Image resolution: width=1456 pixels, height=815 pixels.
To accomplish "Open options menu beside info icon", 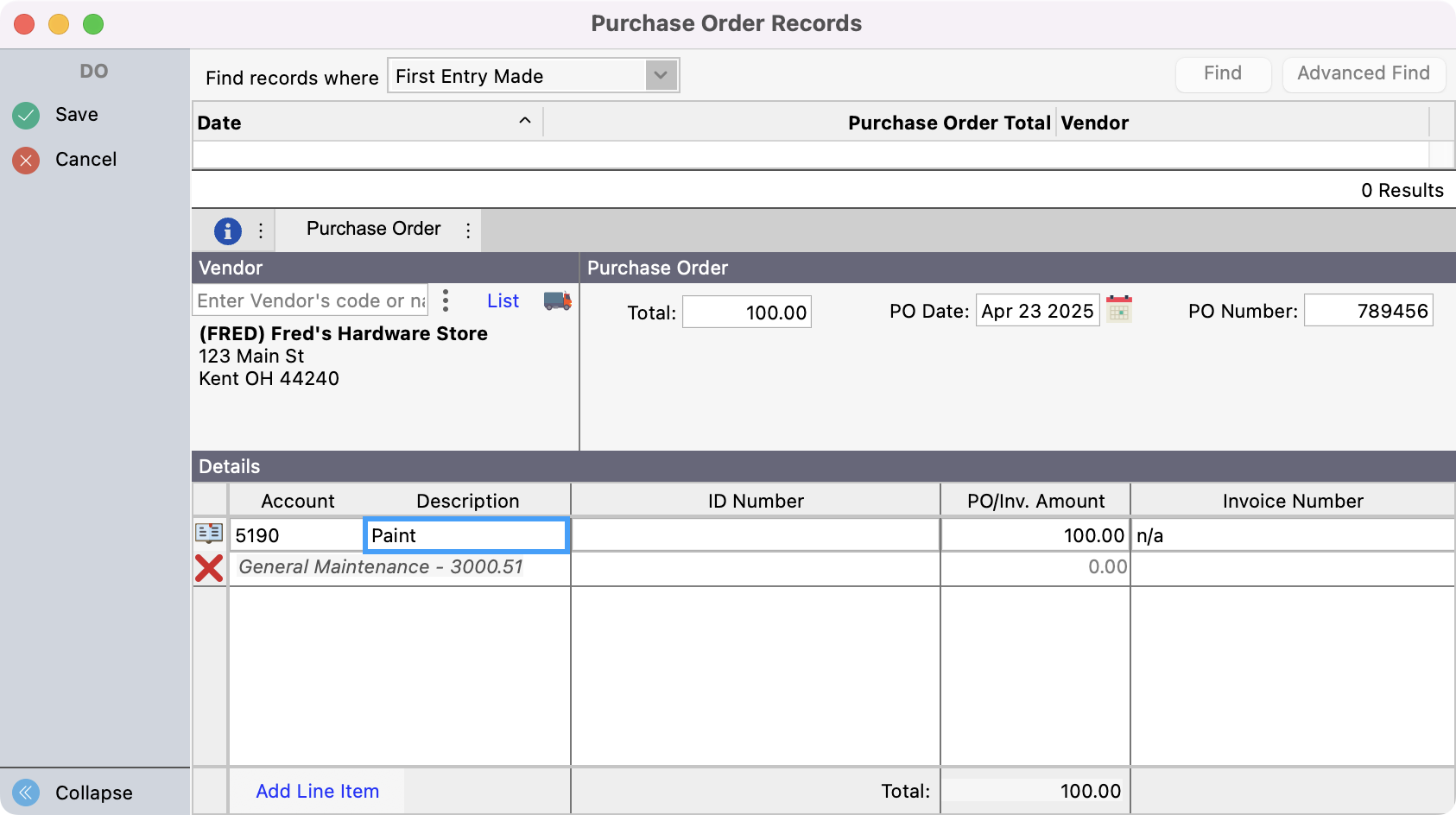I will (x=261, y=231).
